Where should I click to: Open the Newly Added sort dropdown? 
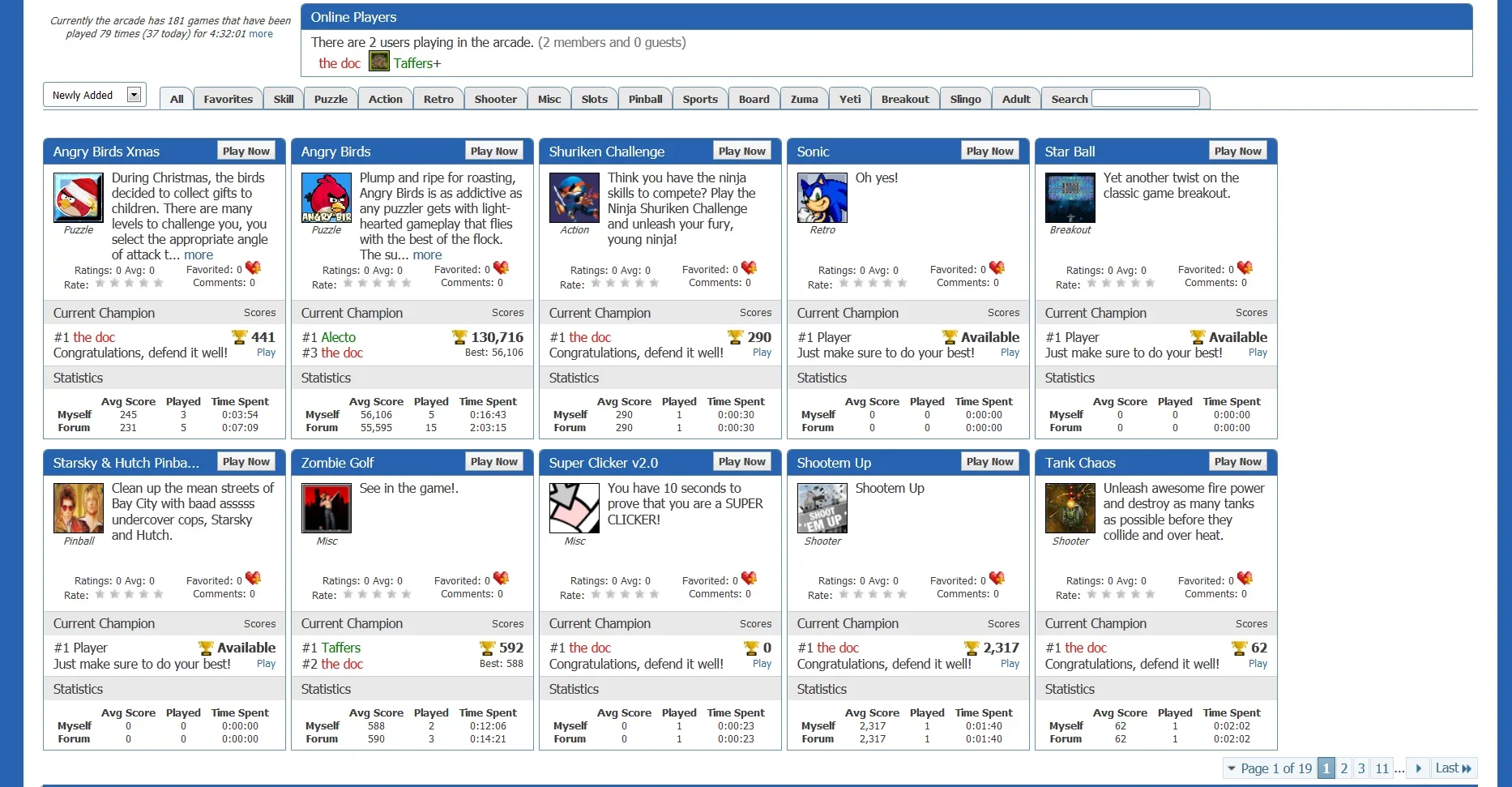click(93, 95)
